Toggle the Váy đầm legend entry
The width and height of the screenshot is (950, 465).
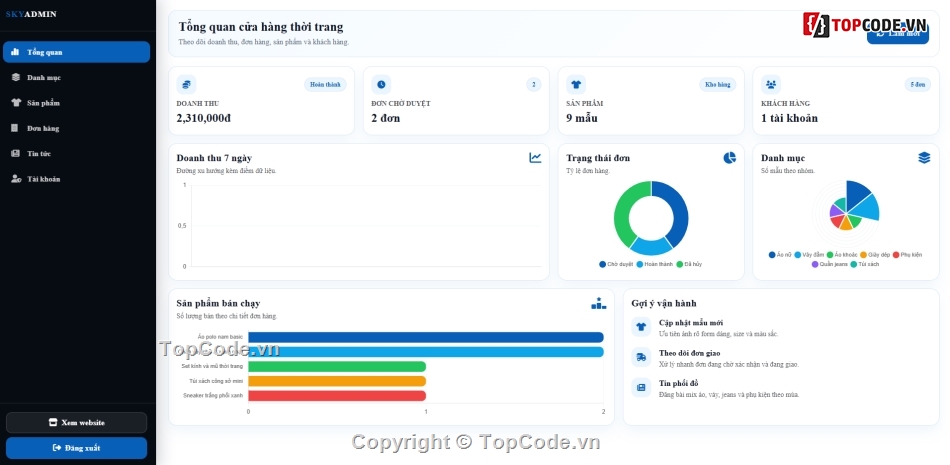[809, 255]
